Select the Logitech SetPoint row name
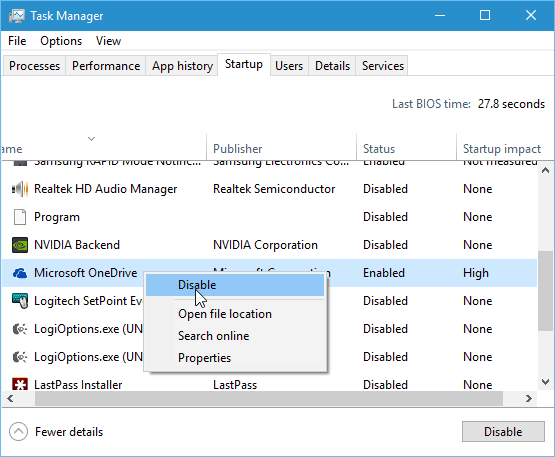 [88, 301]
